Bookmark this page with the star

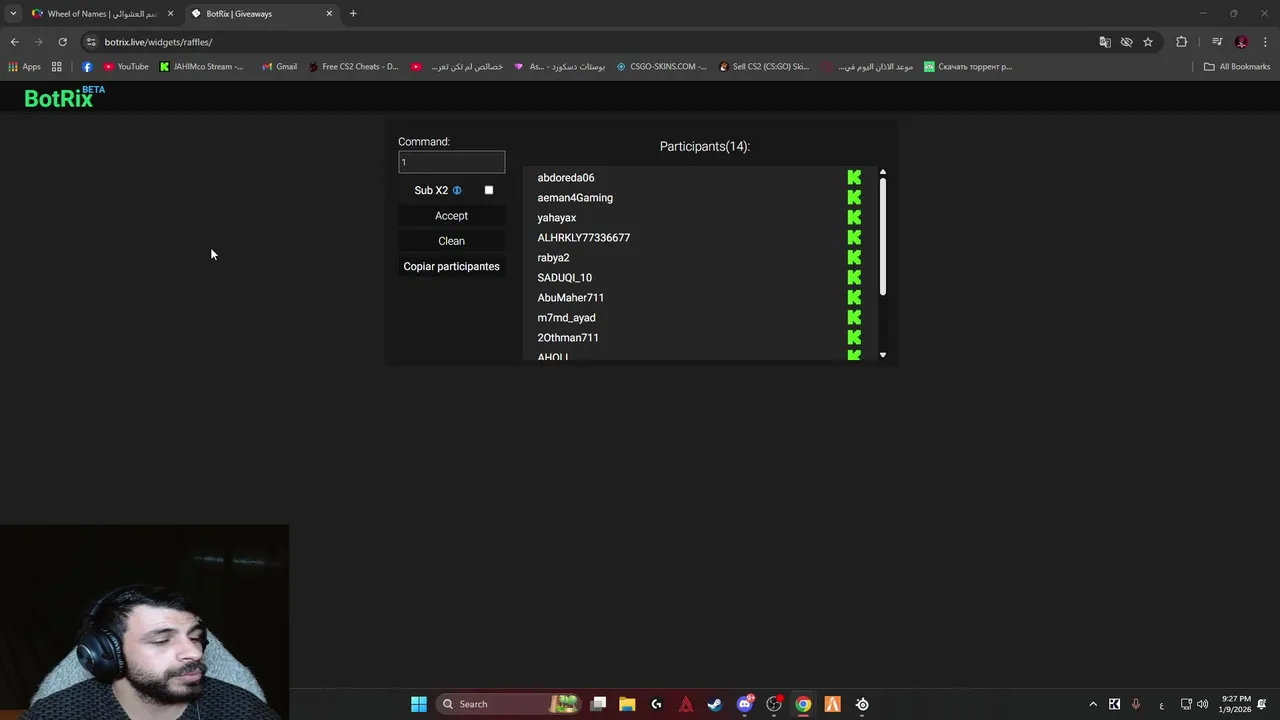pyautogui.click(x=1148, y=42)
